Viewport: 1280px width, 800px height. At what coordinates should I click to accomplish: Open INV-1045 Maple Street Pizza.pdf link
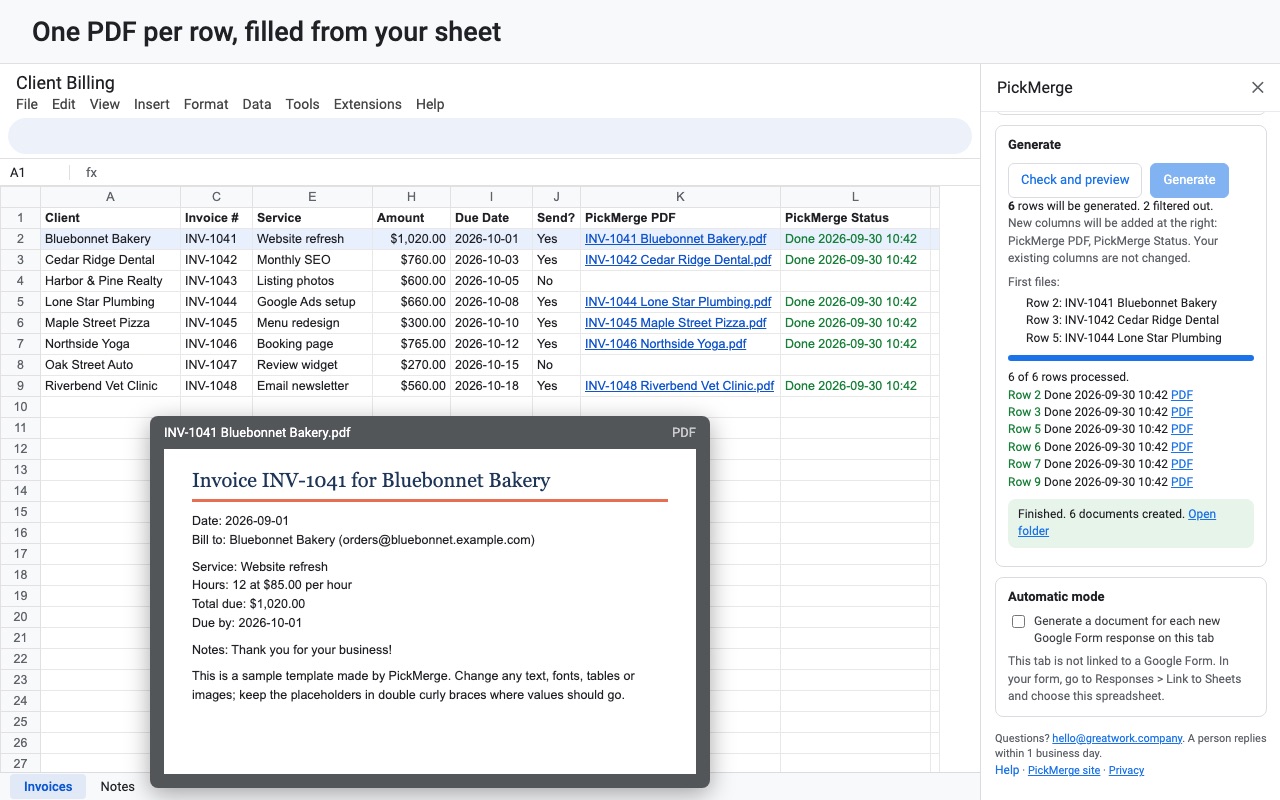pos(676,323)
